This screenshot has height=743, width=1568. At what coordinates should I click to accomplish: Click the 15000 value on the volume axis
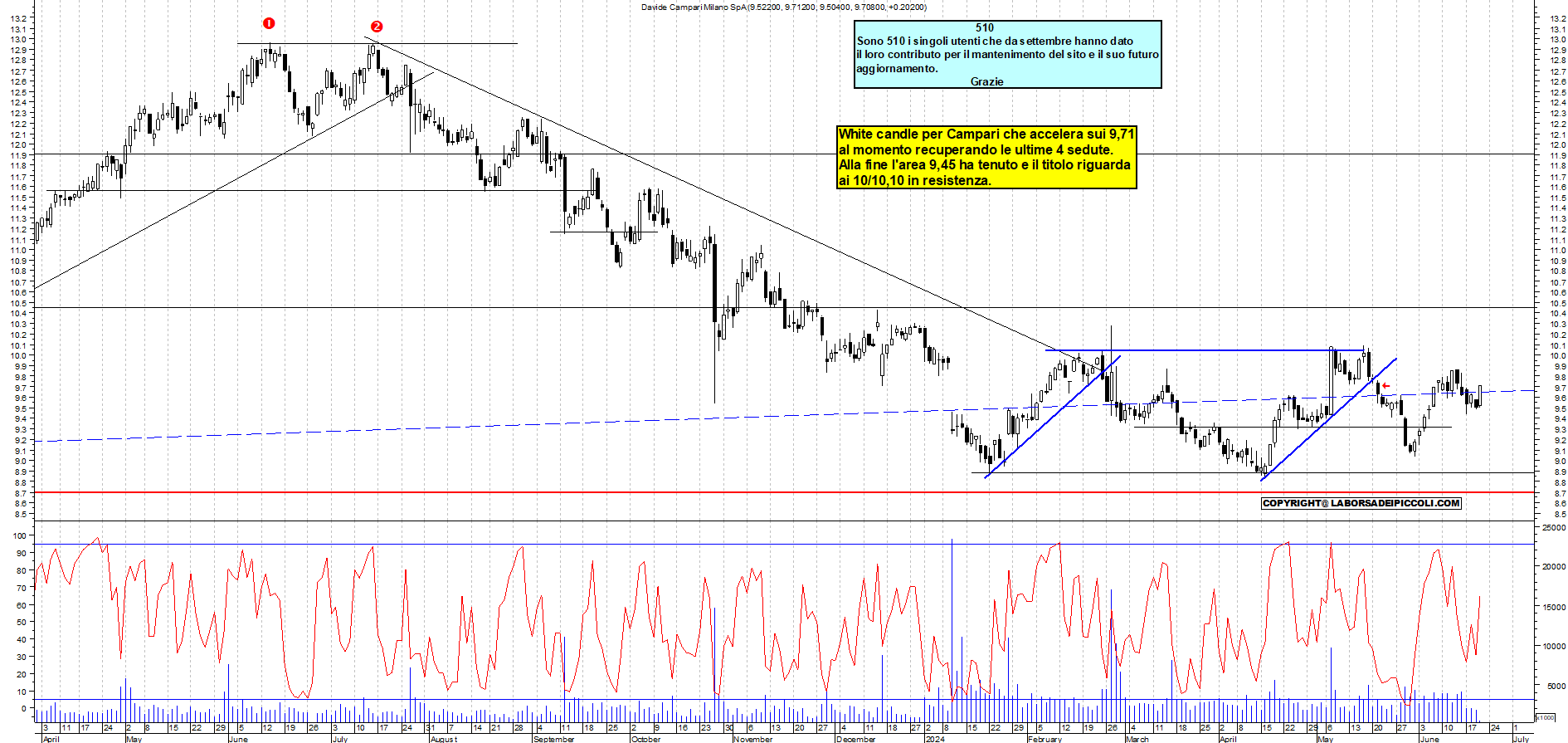(1553, 607)
